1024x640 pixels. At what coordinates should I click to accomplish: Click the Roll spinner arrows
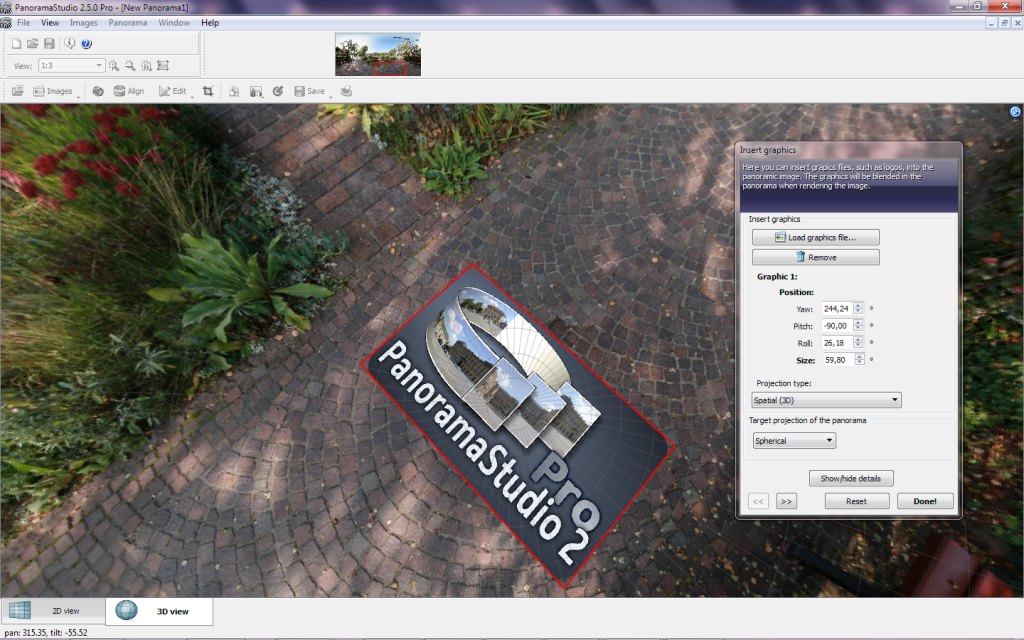point(858,342)
